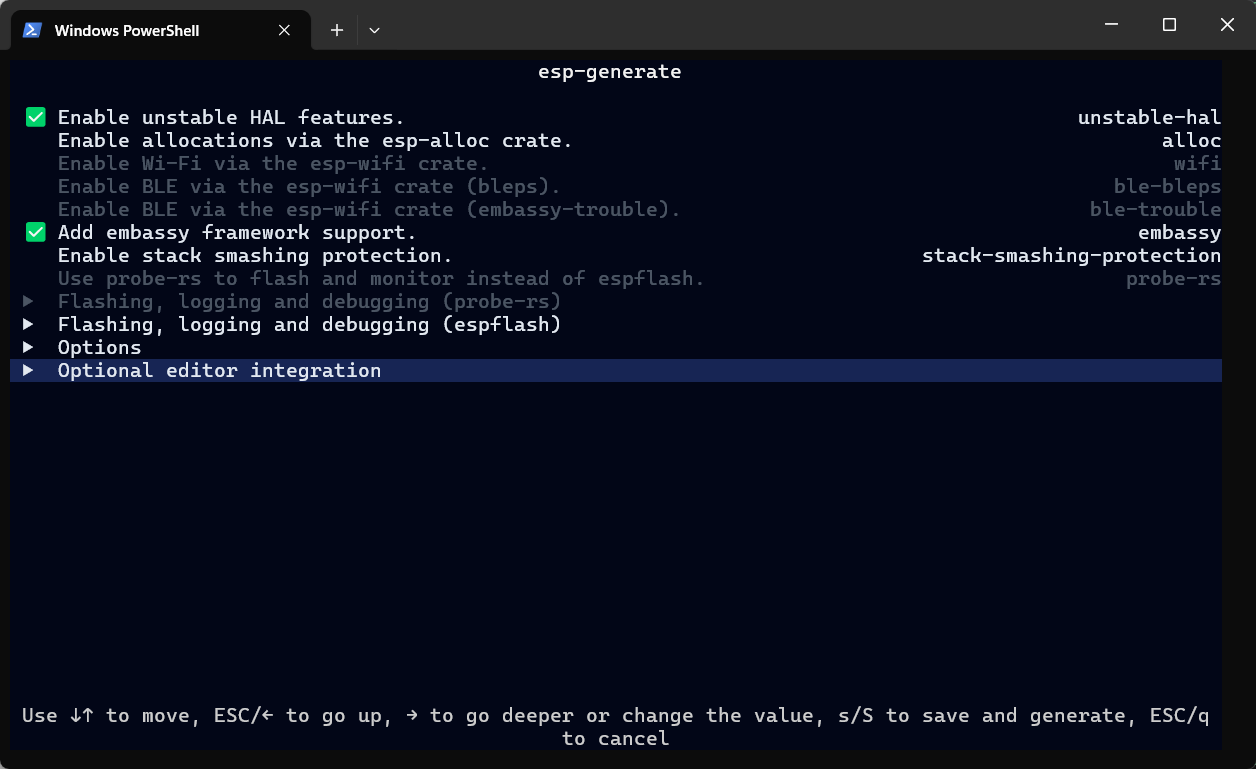This screenshot has height=769, width=1256.
Task: Minimize the terminal window
Action: point(1110,25)
